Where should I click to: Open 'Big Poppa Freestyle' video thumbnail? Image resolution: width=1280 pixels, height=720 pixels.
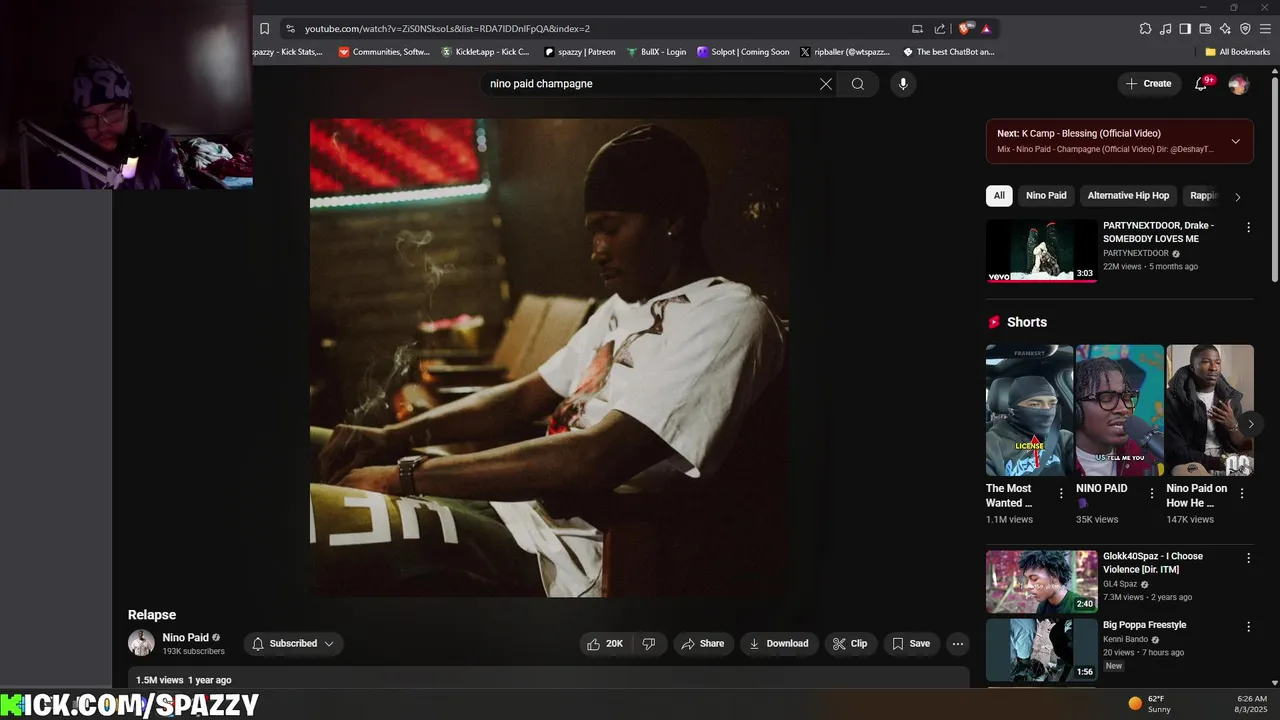1041,650
